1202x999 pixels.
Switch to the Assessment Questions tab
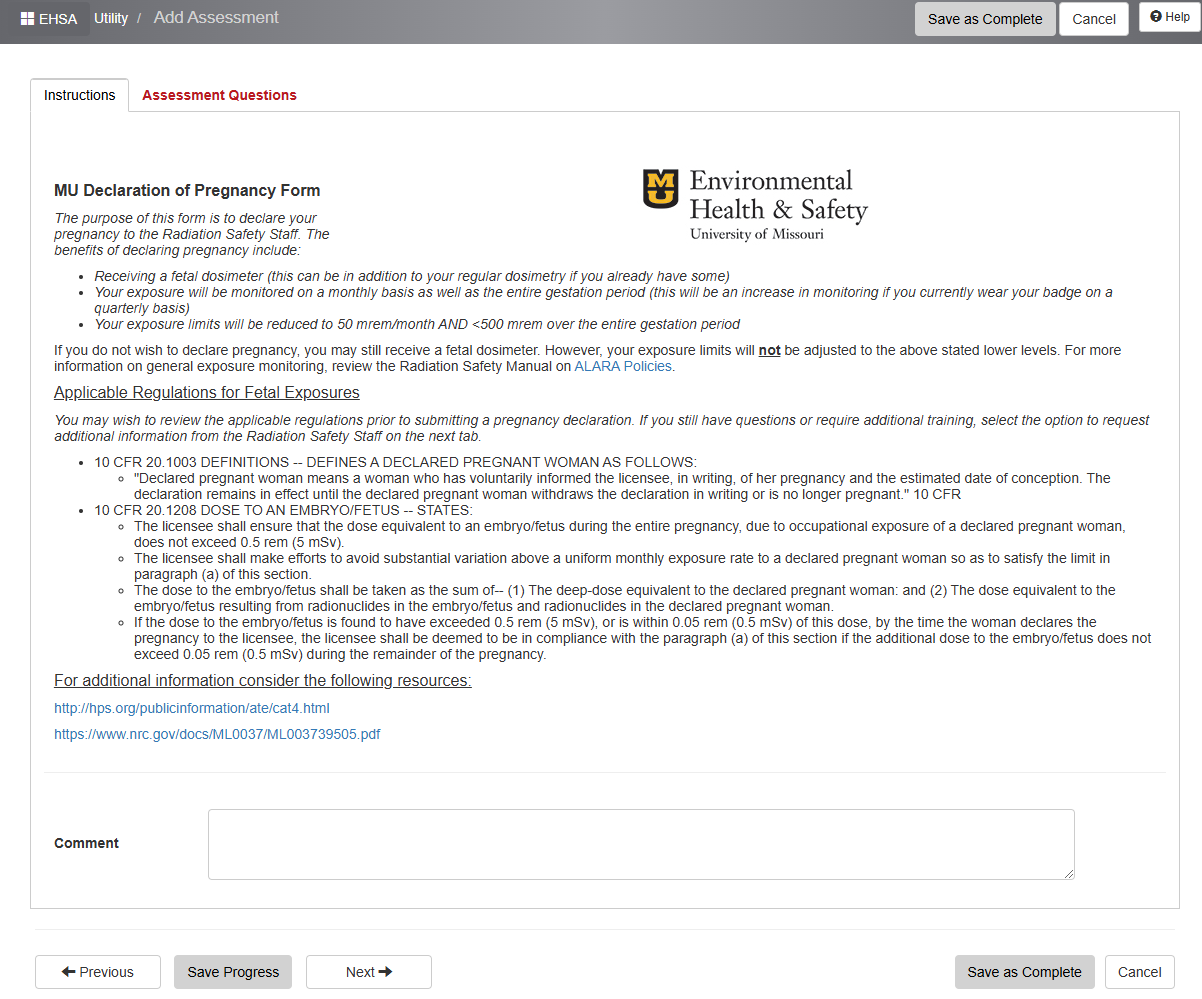point(219,95)
